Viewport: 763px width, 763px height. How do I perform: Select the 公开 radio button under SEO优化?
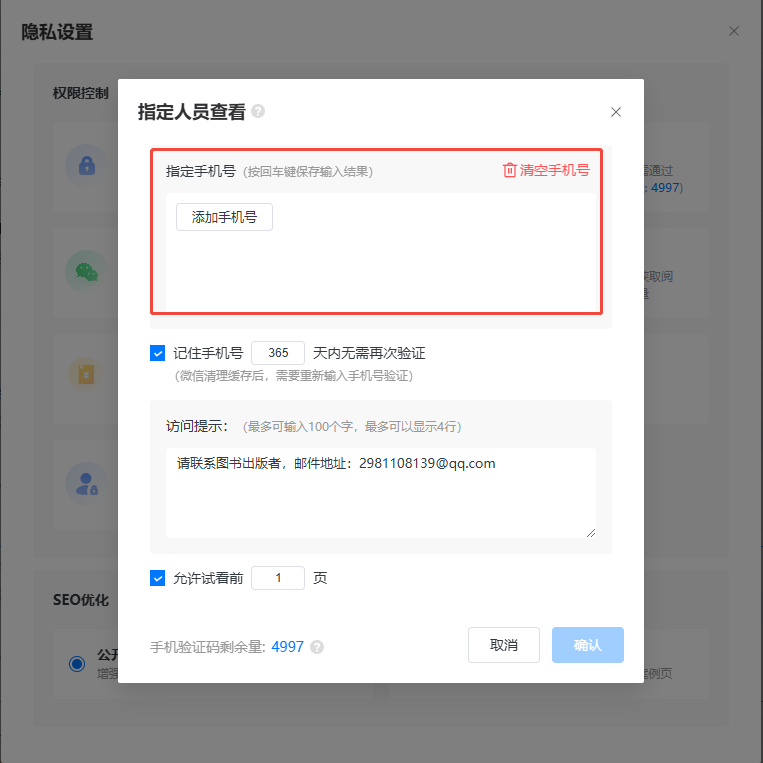[x=77, y=664]
